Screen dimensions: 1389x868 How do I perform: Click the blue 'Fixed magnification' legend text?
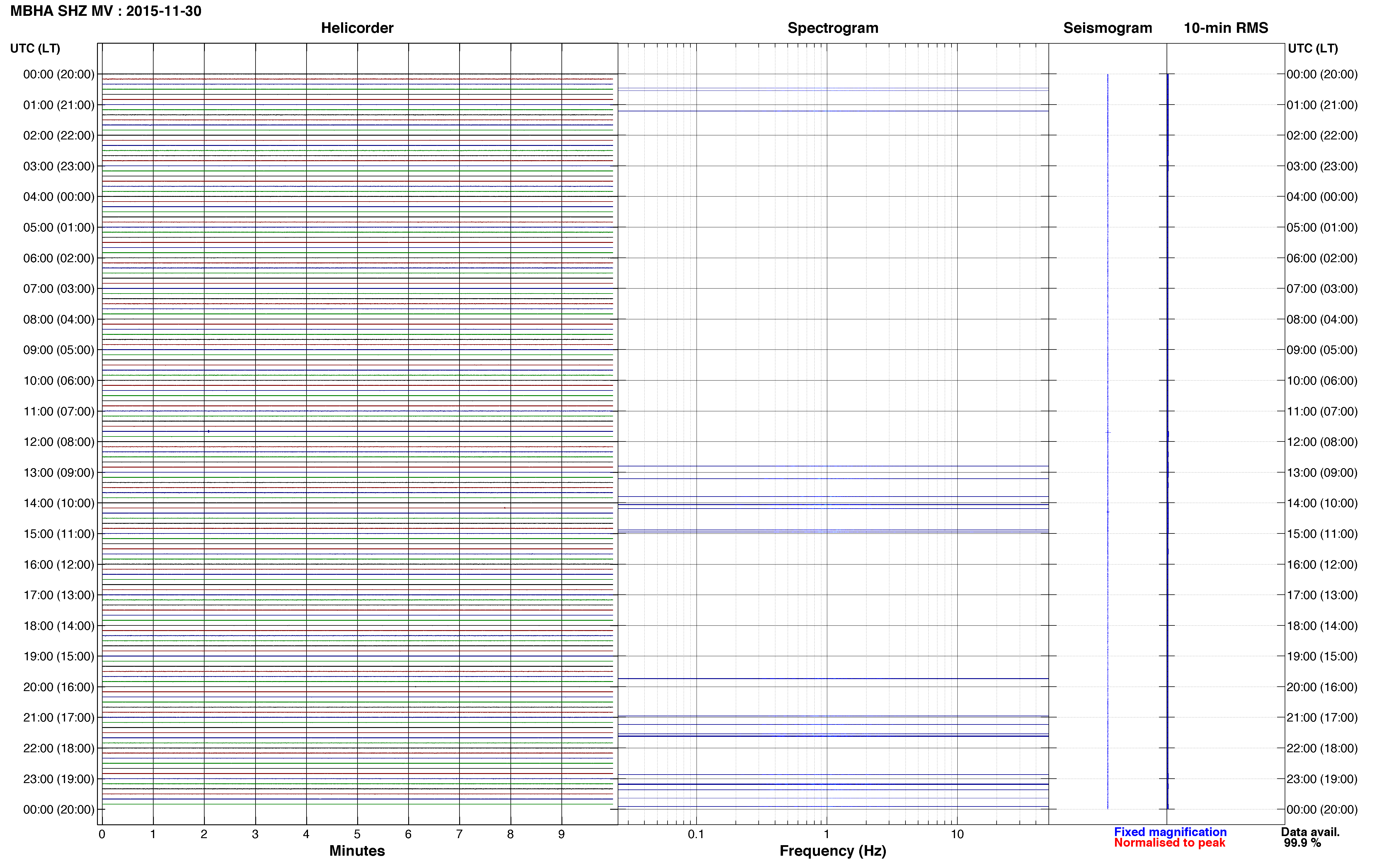pyautogui.click(x=1170, y=832)
